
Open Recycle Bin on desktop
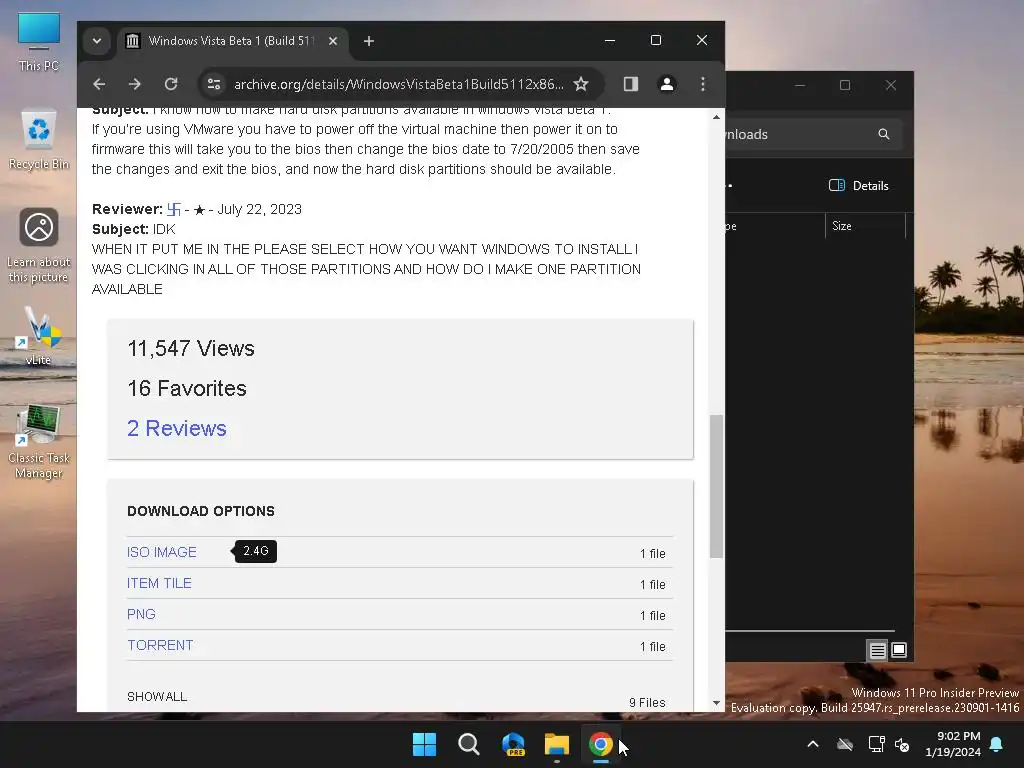coord(39,140)
